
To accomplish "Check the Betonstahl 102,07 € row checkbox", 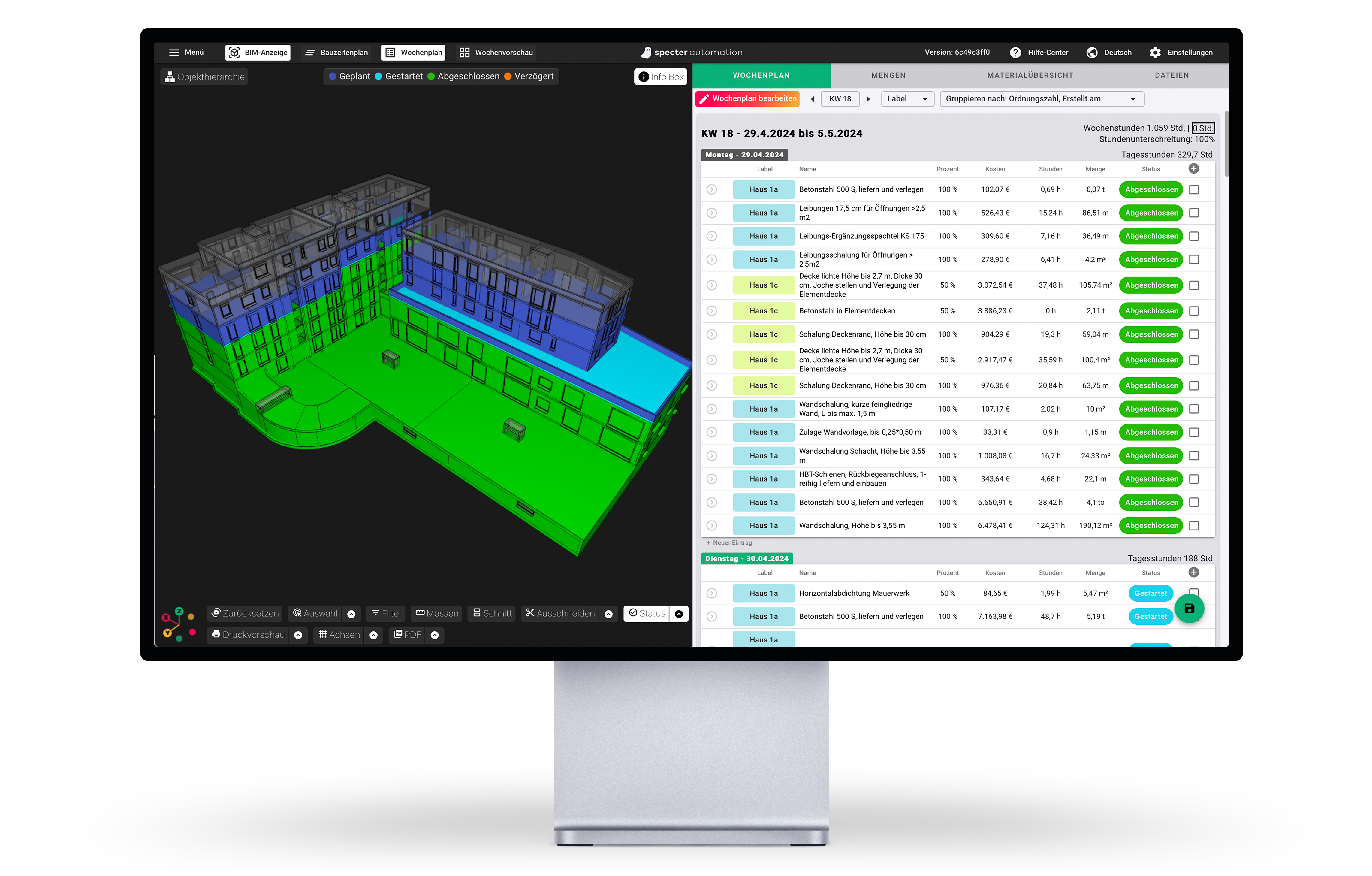I will [x=1194, y=190].
